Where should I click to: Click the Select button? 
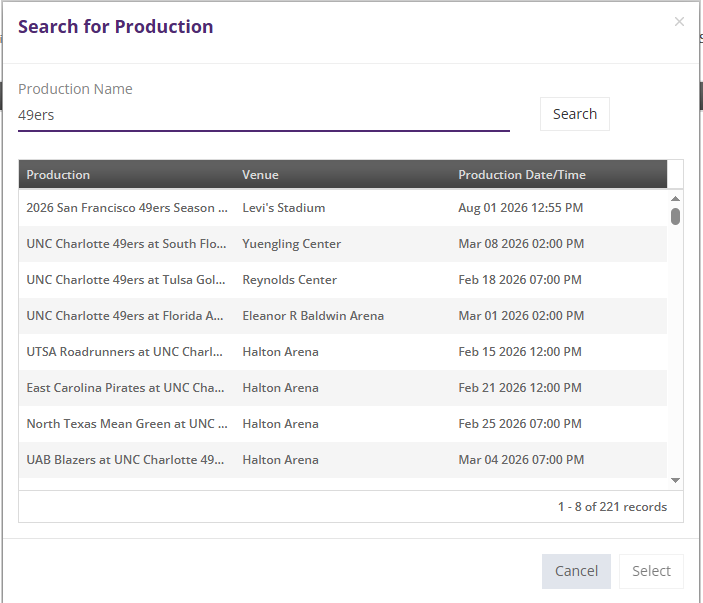click(x=651, y=571)
